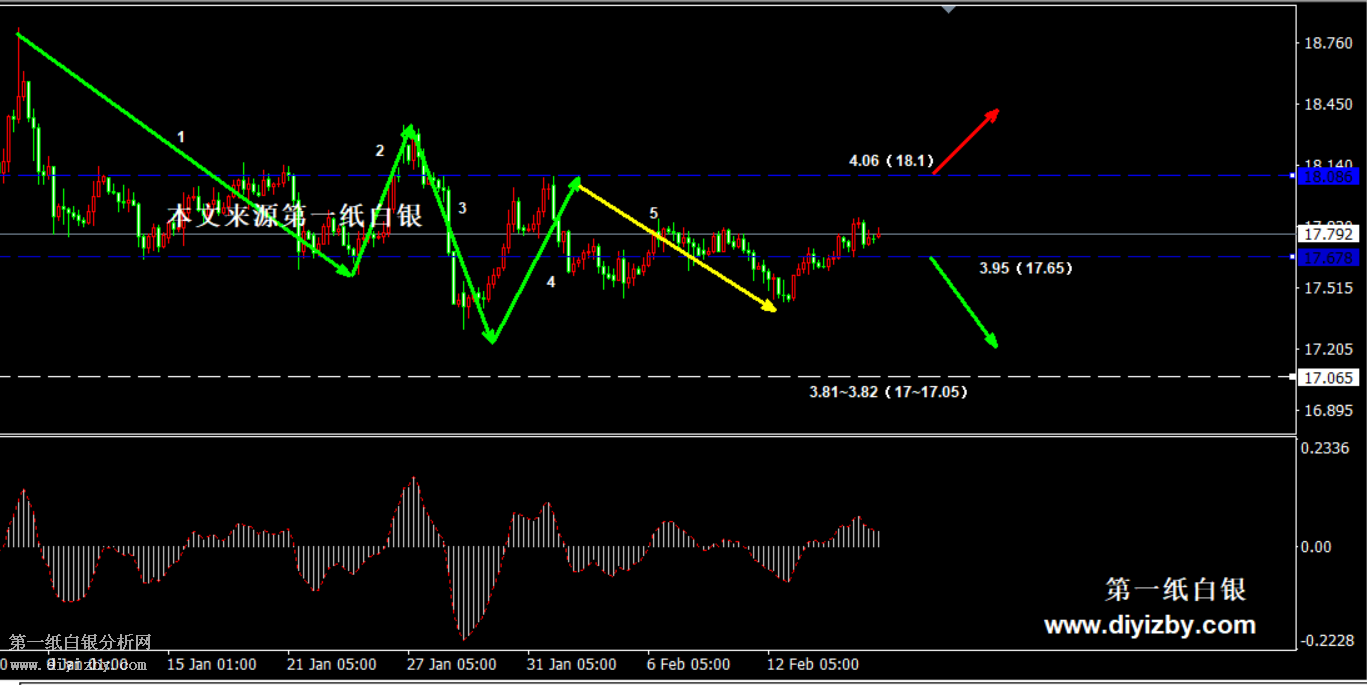Select the '4.06 (18.1)' text annotation
Image resolution: width=1367 pixels, height=685 pixels.
tap(890, 160)
